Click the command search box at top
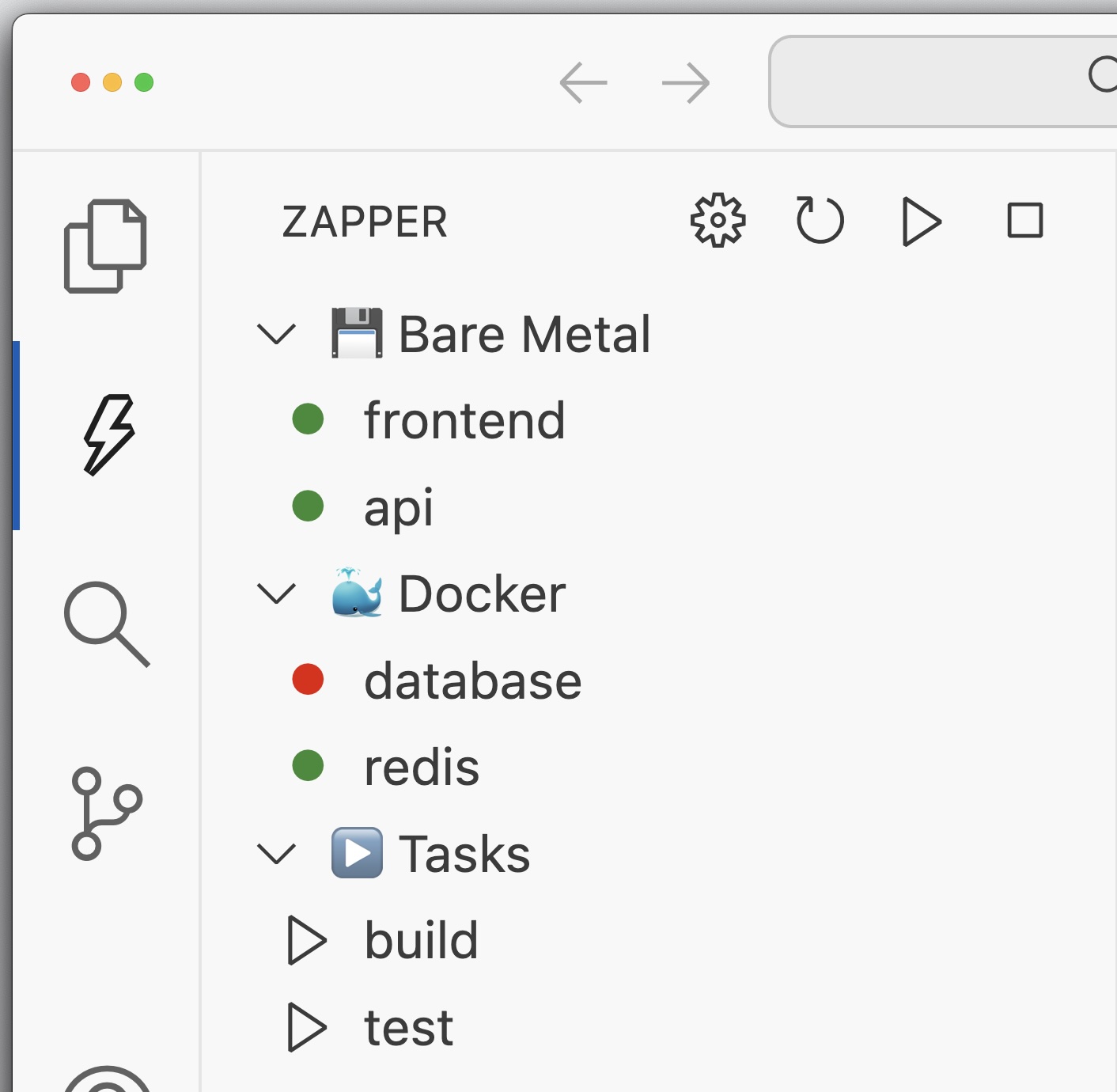The image size is (1117, 1092). pos(941,79)
